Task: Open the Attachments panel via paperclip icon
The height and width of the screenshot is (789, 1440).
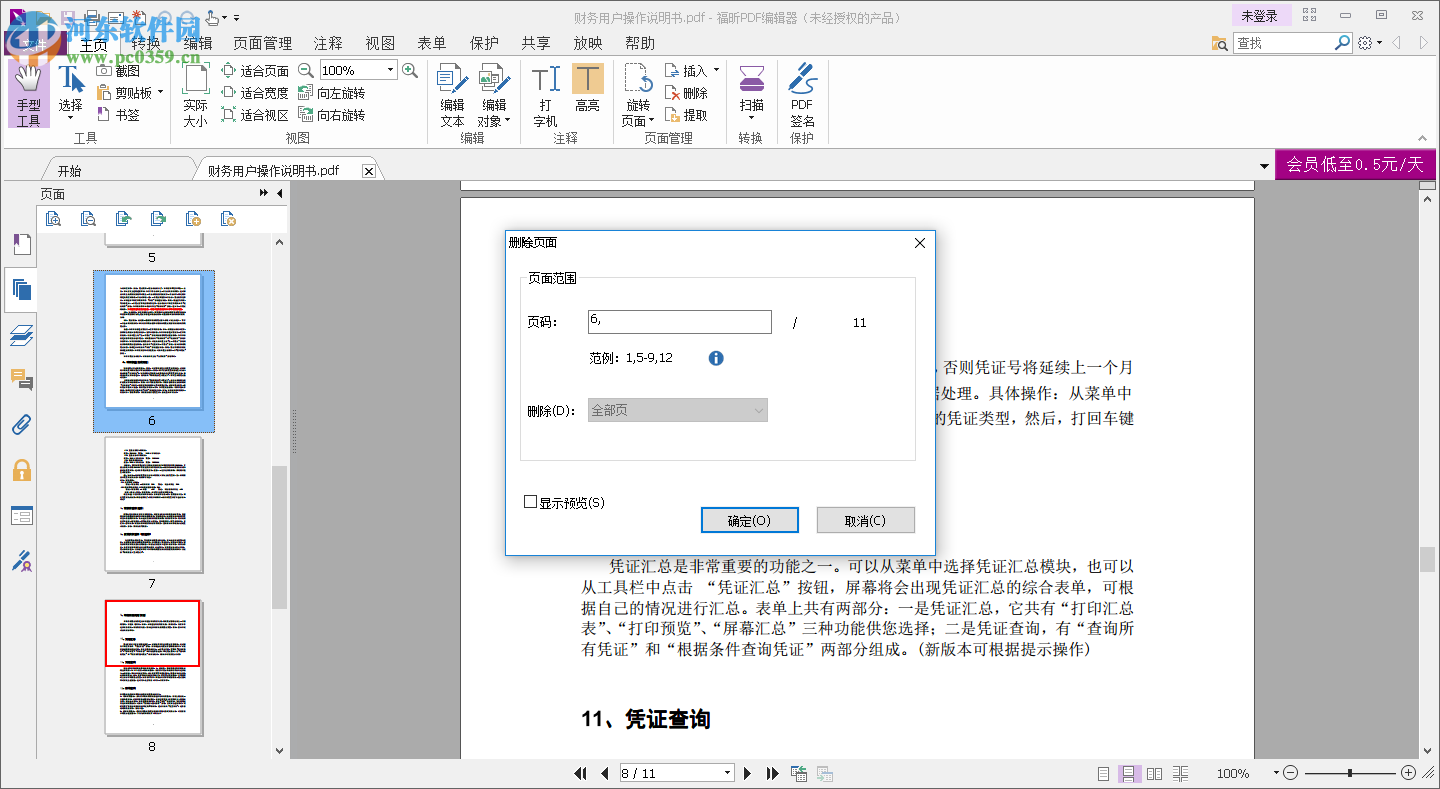Action: coord(22,424)
